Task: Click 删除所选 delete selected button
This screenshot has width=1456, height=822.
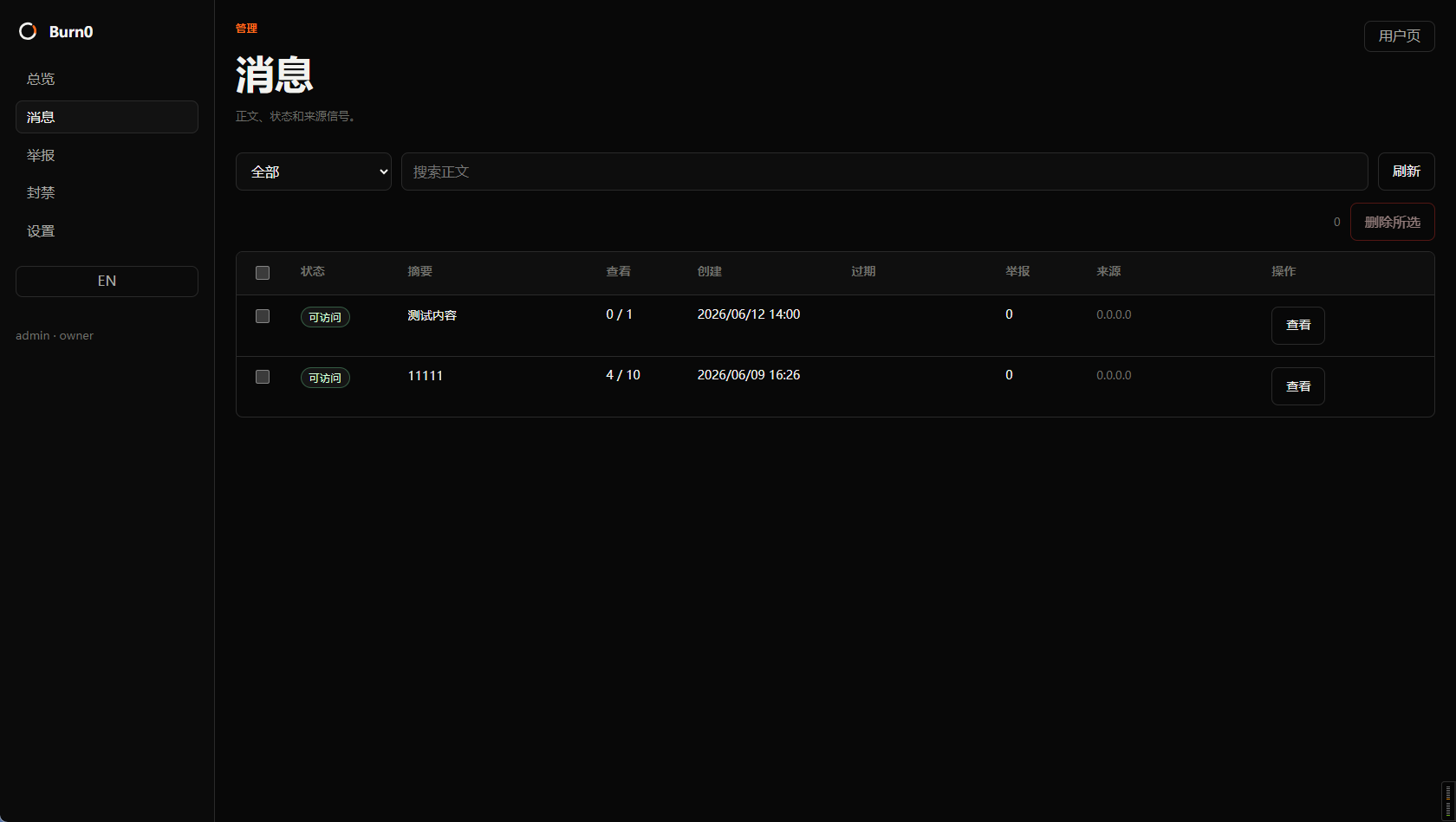Action: 1392,222
